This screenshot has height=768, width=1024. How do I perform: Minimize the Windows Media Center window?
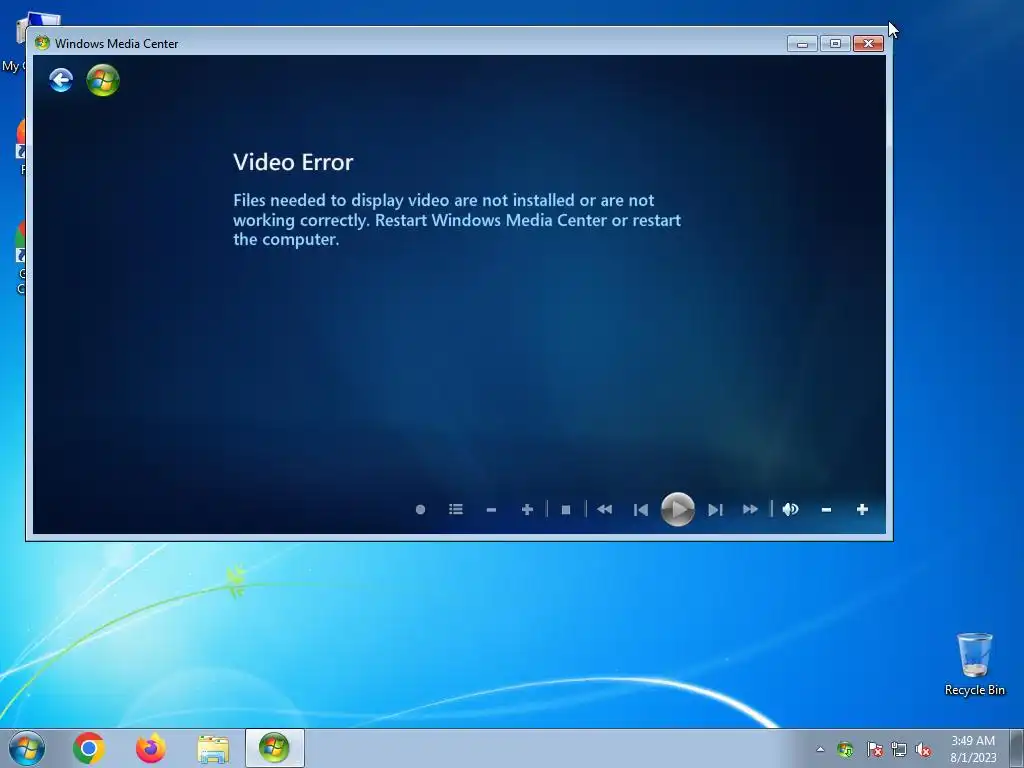pyautogui.click(x=802, y=44)
